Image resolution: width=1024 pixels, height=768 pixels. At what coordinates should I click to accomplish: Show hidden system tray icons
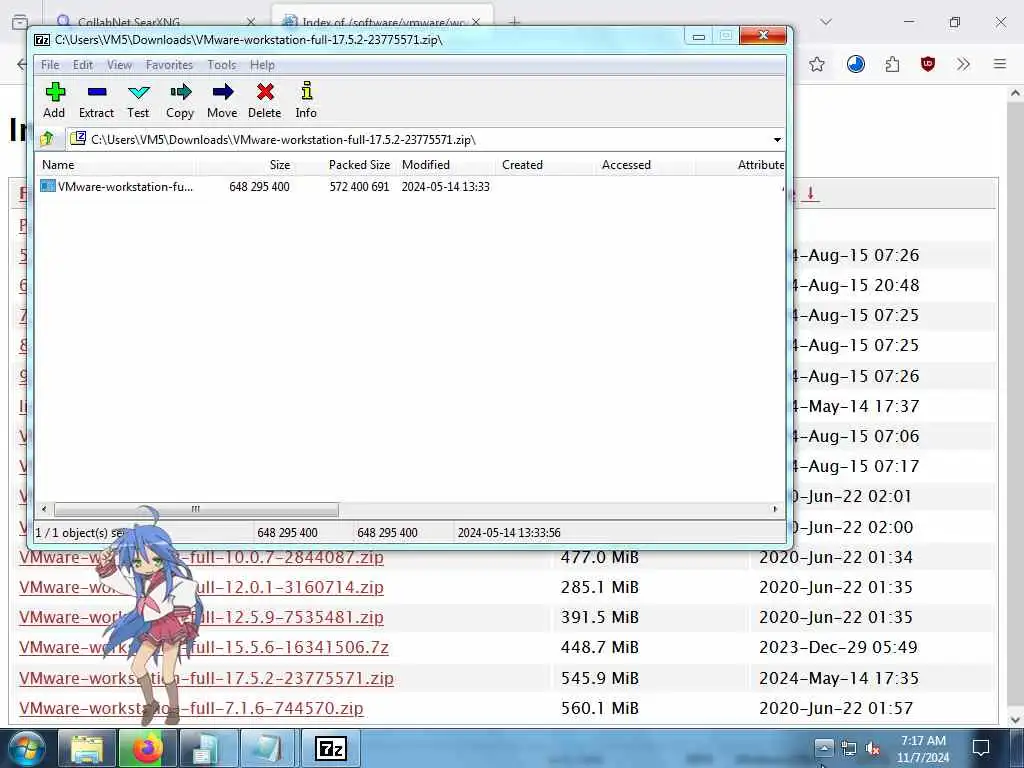coord(824,748)
